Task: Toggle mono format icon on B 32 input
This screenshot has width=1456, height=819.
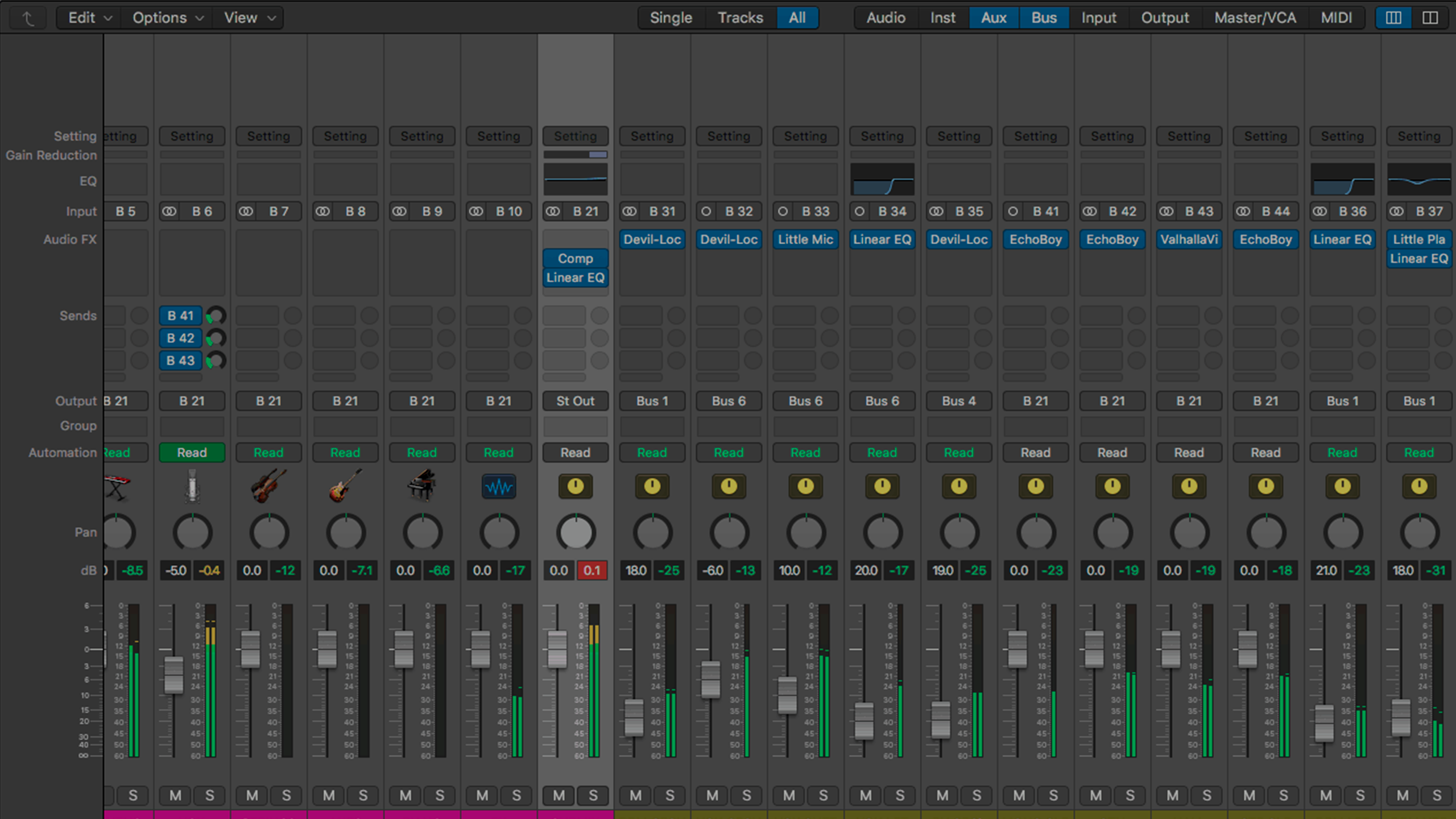Action: pyautogui.click(x=706, y=212)
